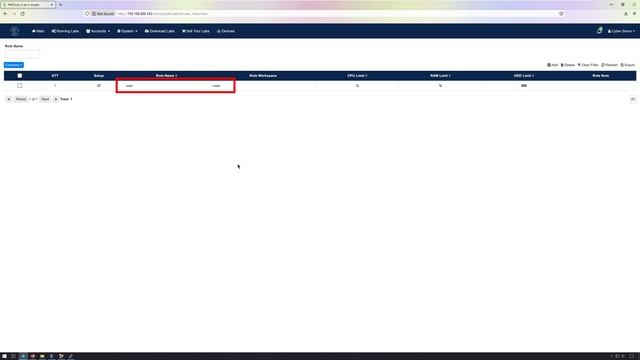Sort by RAM Limit column header
The image size is (640, 360).
point(440,76)
